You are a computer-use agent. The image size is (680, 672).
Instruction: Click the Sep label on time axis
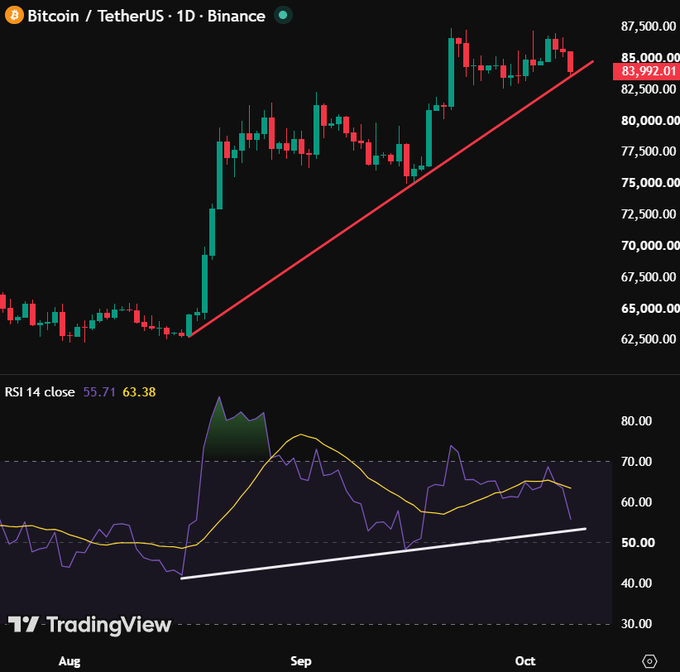[x=301, y=661]
